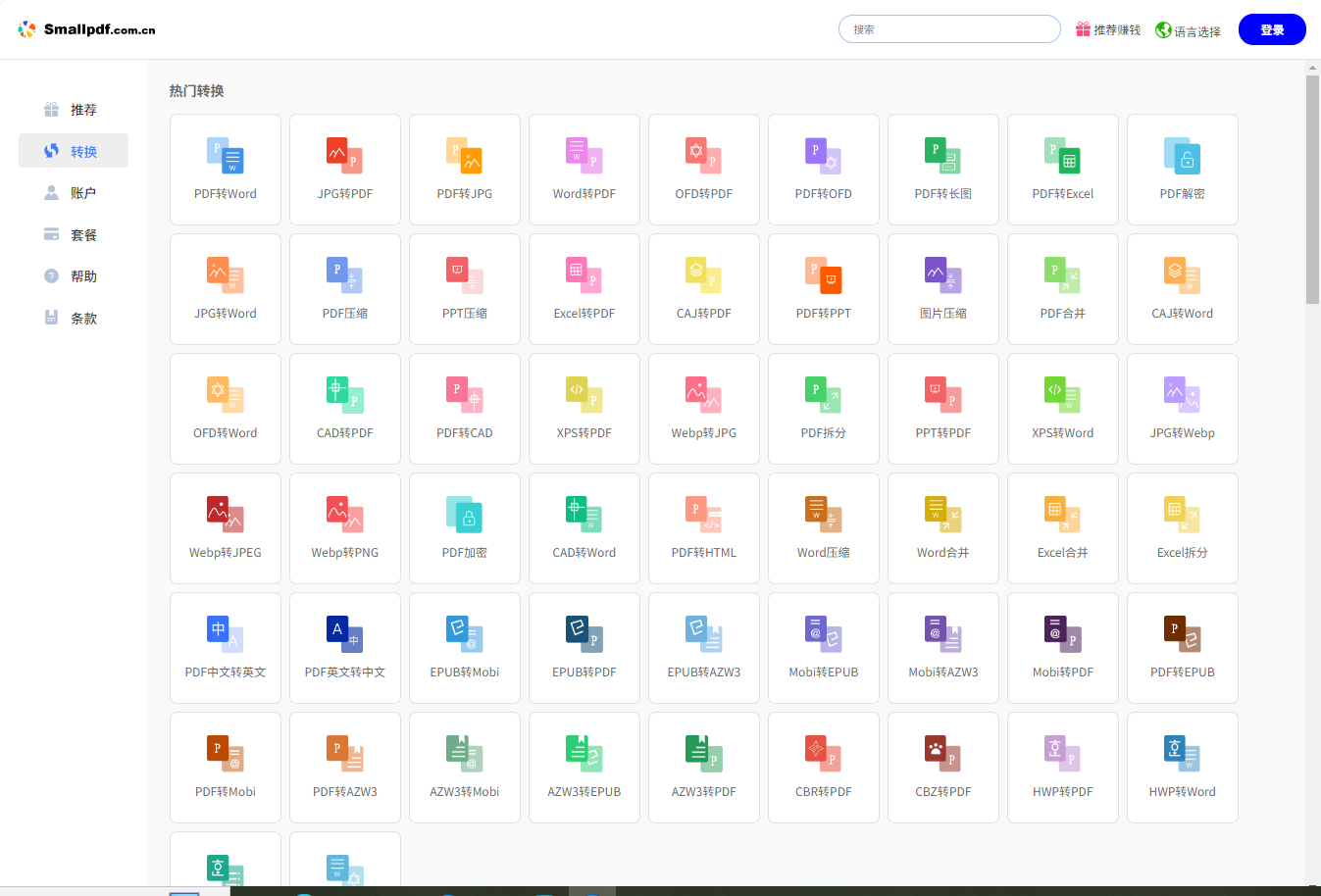Viewport: 1321px width, 896px height.
Task: Focus the 搜索 search input field
Action: (x=948, y=29)
